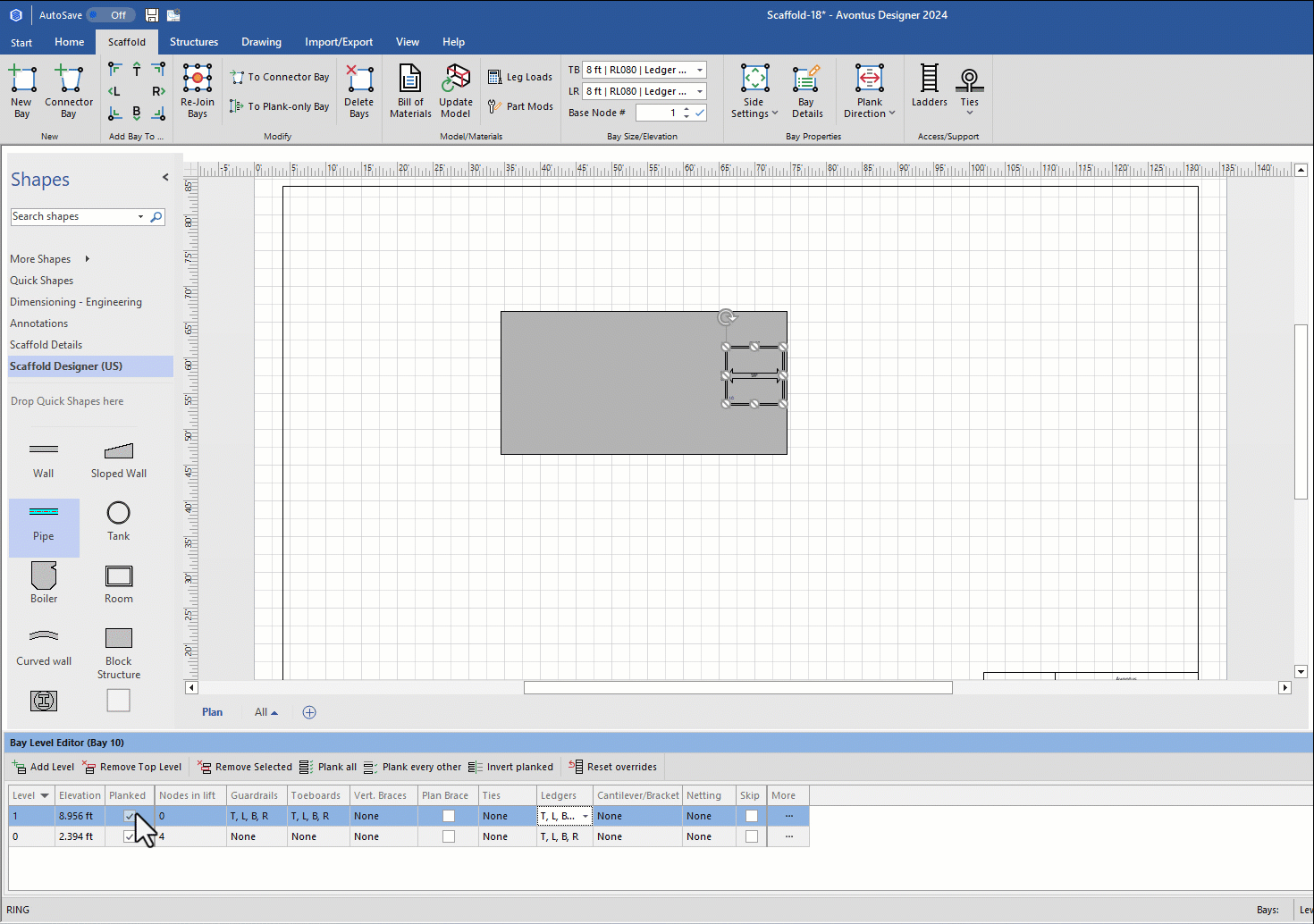Enable Skip checkbox for level 0
The width and height of the screenshot is (1314, 924).
(x=752, y=836)
